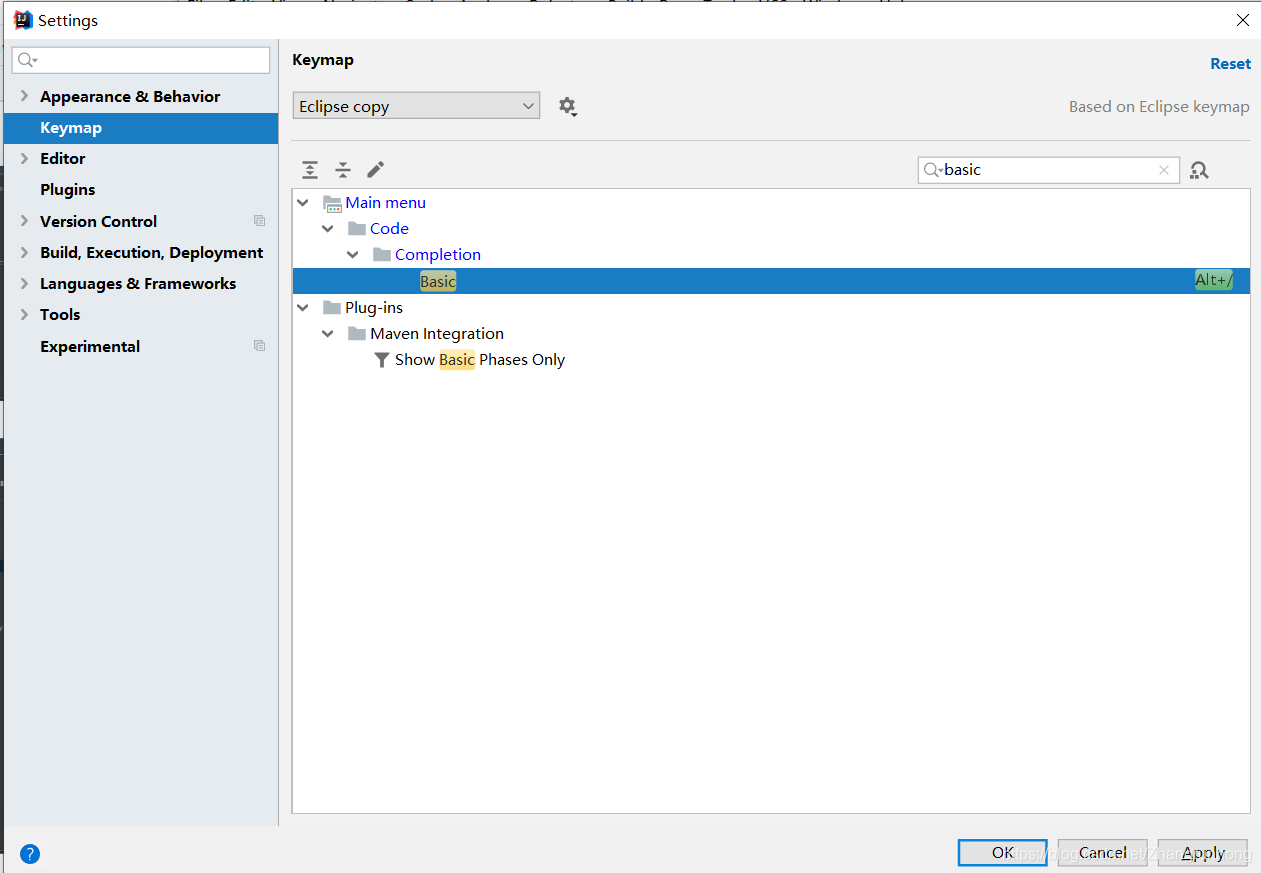This screenshot has height=873, width=1261.
Task: Click the Main menu folder icon
Action: (333, 203)
